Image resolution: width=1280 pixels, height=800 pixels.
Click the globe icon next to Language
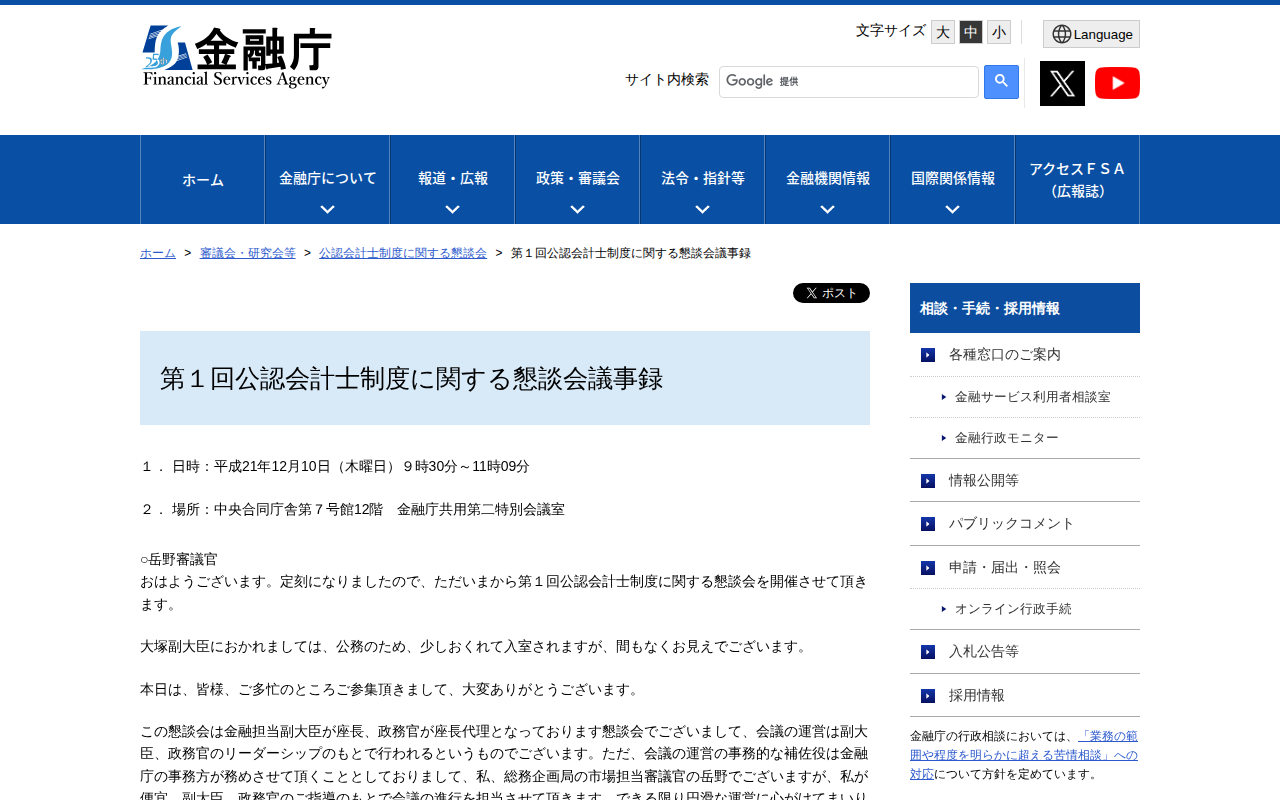click(1062, 33)
